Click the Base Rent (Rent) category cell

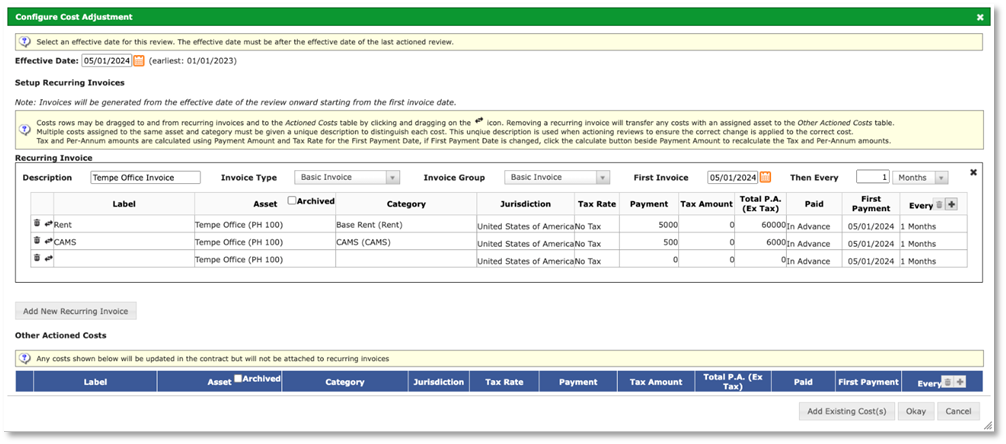[x=406, y=225]
